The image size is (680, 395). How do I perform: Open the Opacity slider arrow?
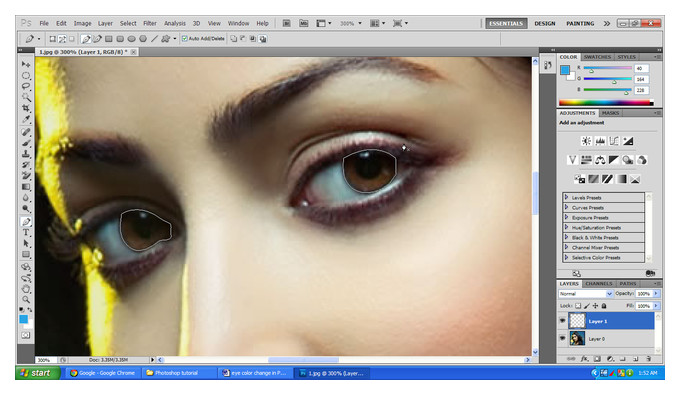656,294
